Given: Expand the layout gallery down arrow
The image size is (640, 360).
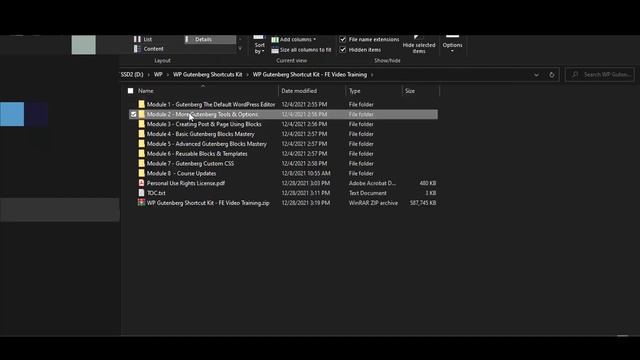Looking at the screenshot, I should tap(240, 49).
